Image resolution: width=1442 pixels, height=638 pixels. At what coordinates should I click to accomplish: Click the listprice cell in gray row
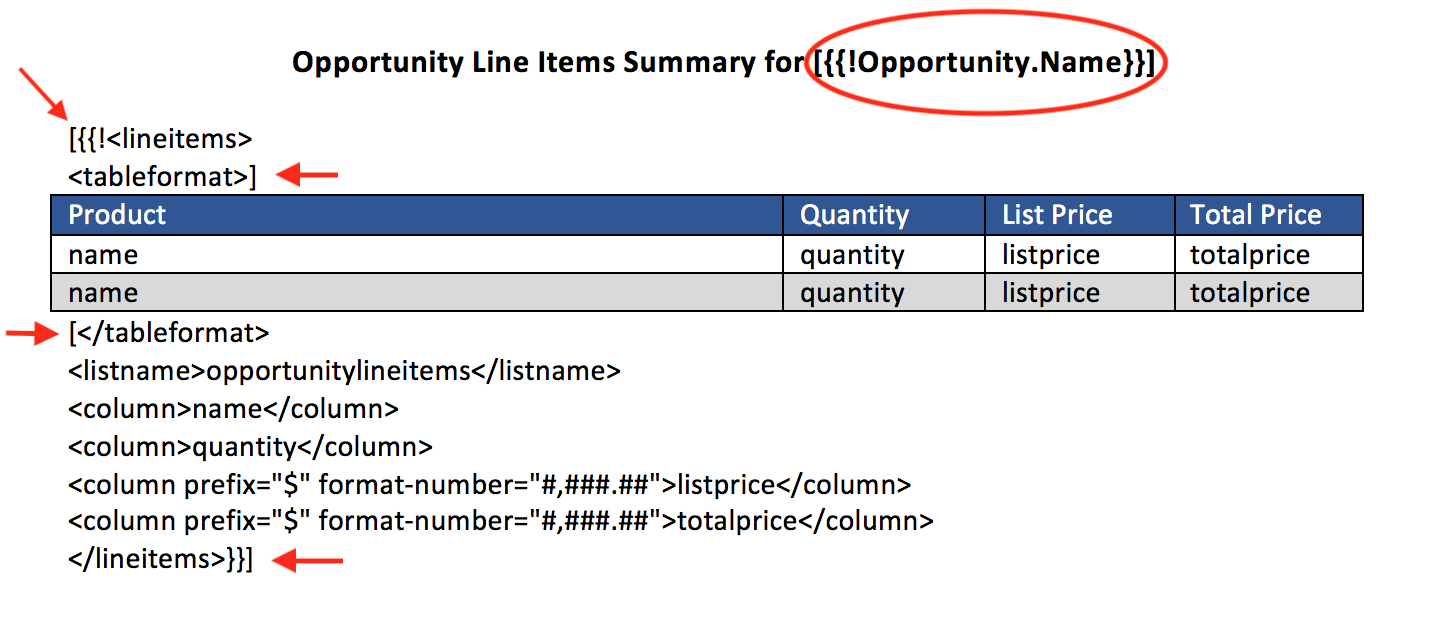[1050, 293]
